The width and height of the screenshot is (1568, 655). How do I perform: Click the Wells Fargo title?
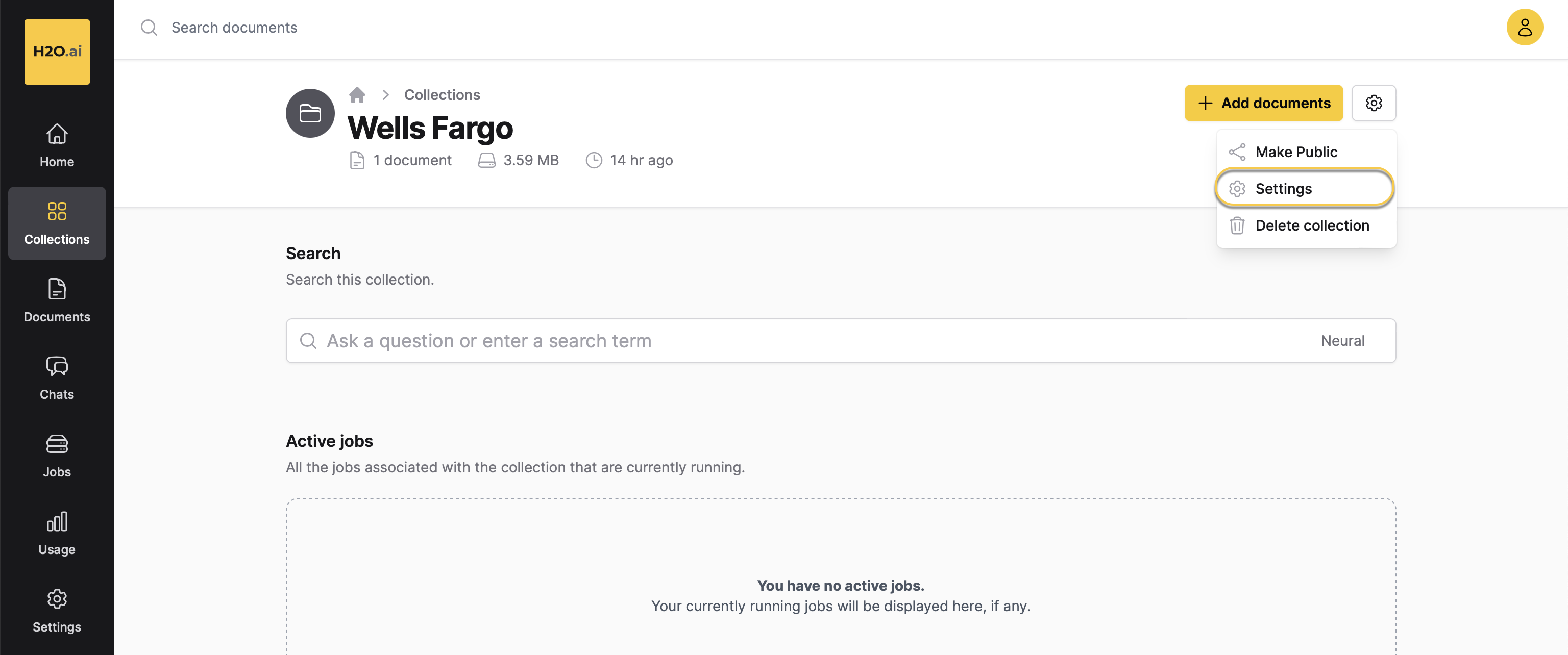[x=430, y=128]
